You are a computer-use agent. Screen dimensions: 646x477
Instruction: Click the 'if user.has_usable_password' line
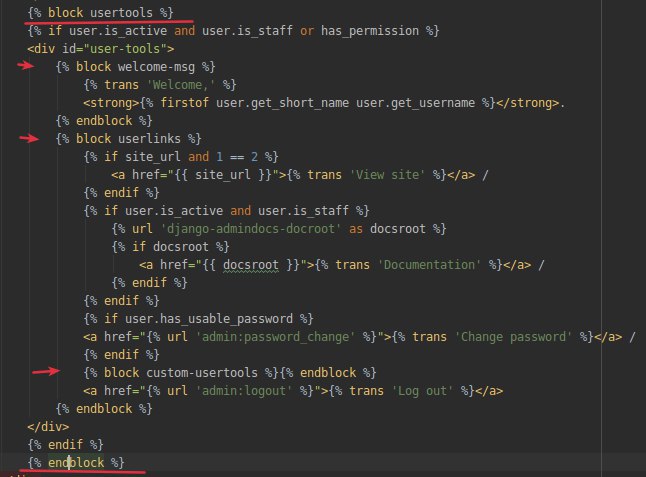pos(198,319)
